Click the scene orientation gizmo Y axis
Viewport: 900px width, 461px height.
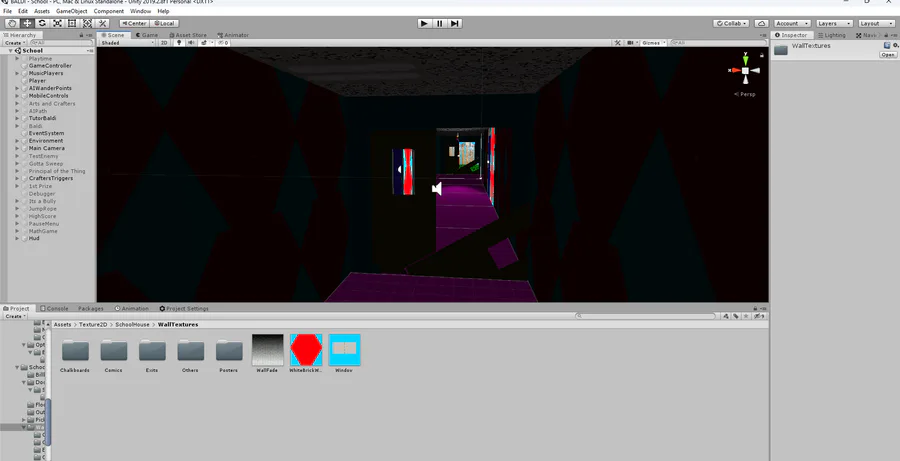[x=745, y=59]
